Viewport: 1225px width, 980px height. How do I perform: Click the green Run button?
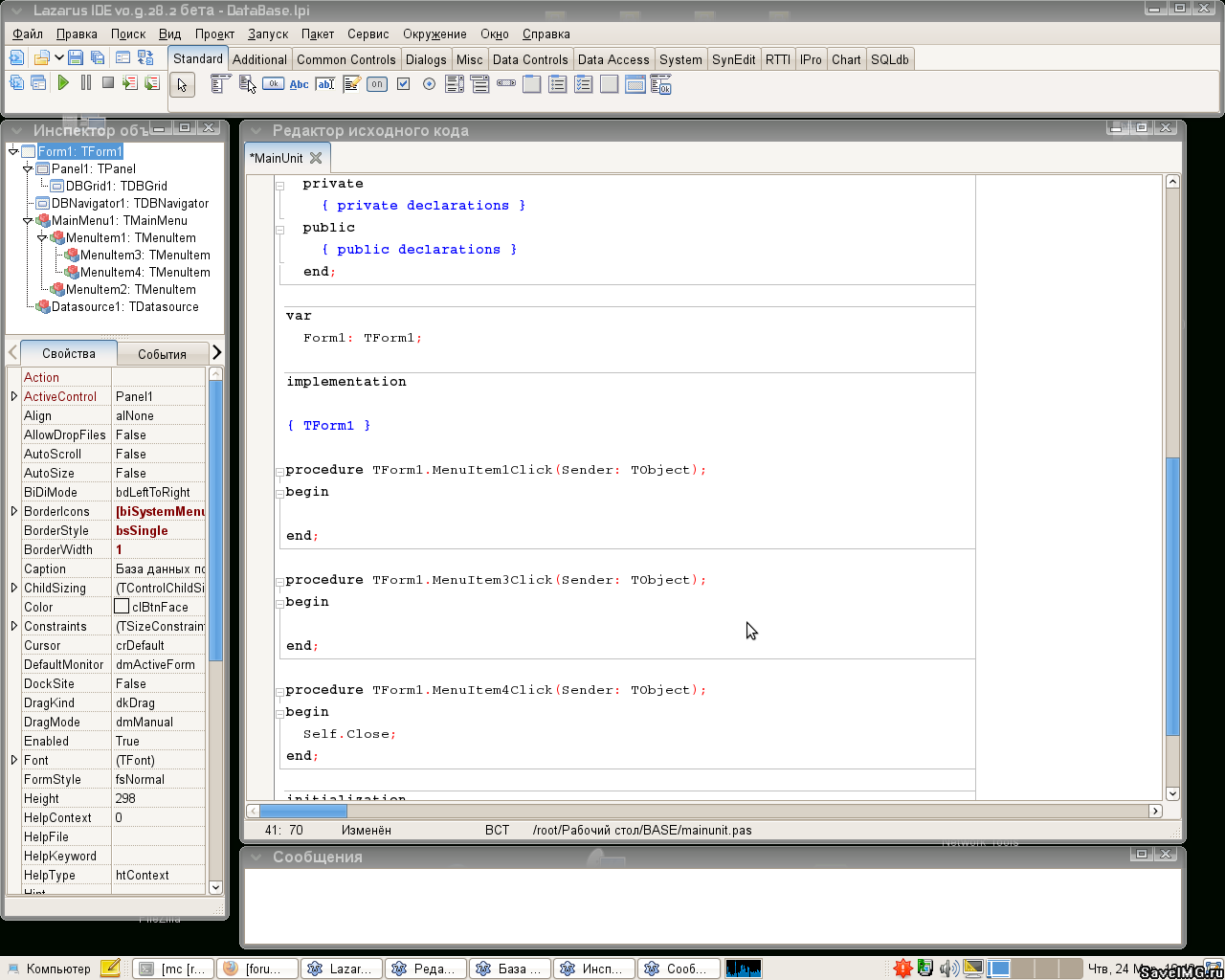tap(63, 83)
